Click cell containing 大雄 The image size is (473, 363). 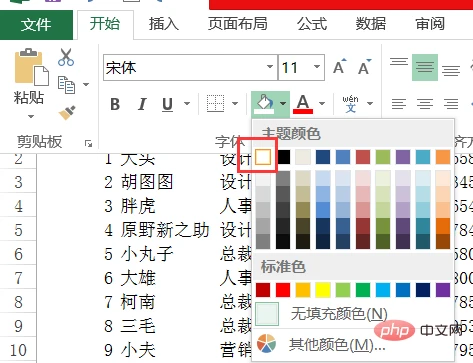(x=138, y=278)
